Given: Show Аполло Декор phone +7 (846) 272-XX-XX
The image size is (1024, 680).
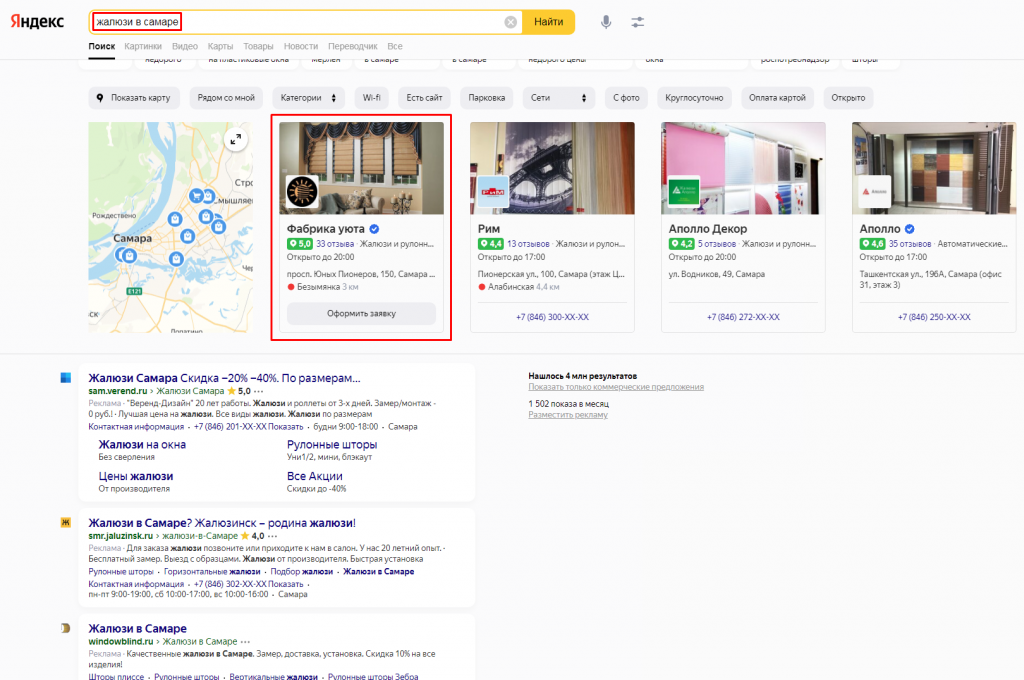Looking at the screenshot, I should coord(743,317).
